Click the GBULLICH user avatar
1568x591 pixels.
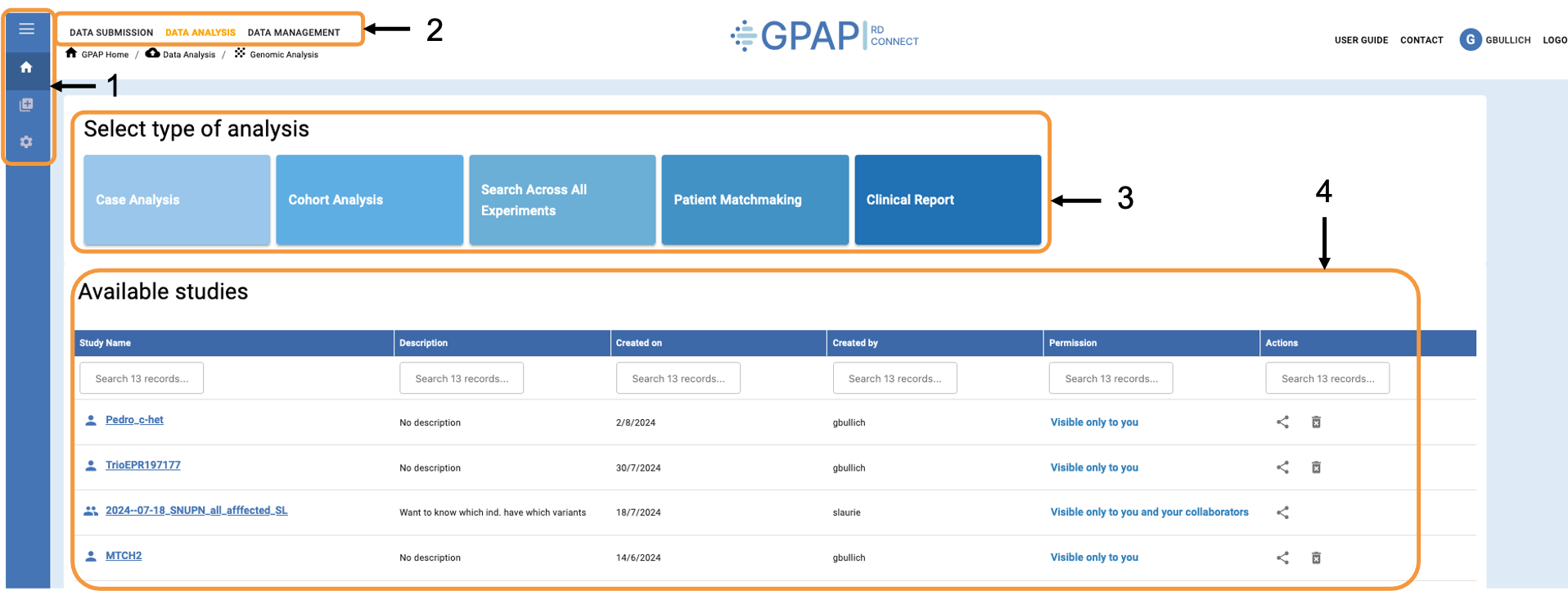(x=1470, y=39)
